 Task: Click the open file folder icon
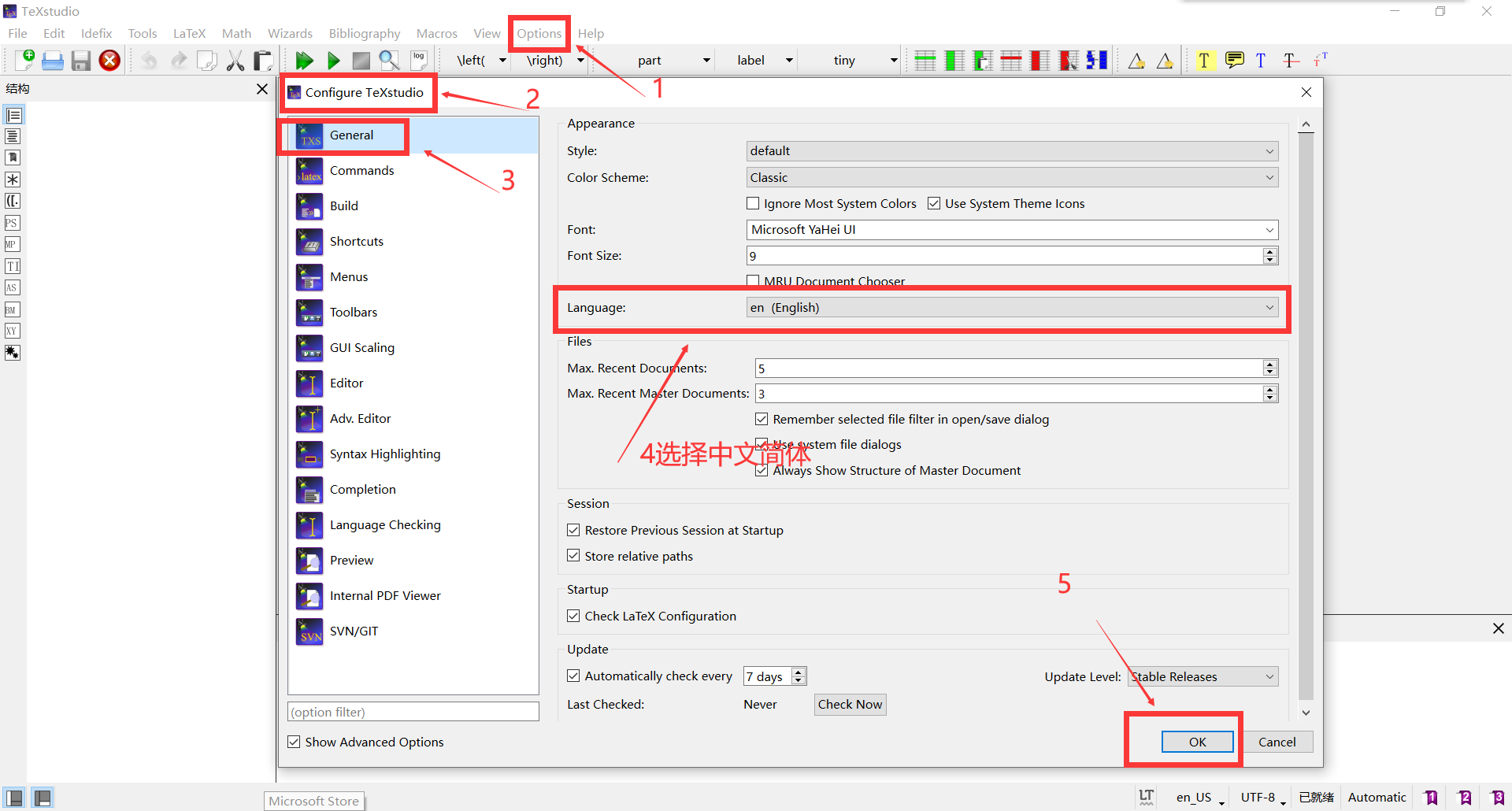[53, 61]
